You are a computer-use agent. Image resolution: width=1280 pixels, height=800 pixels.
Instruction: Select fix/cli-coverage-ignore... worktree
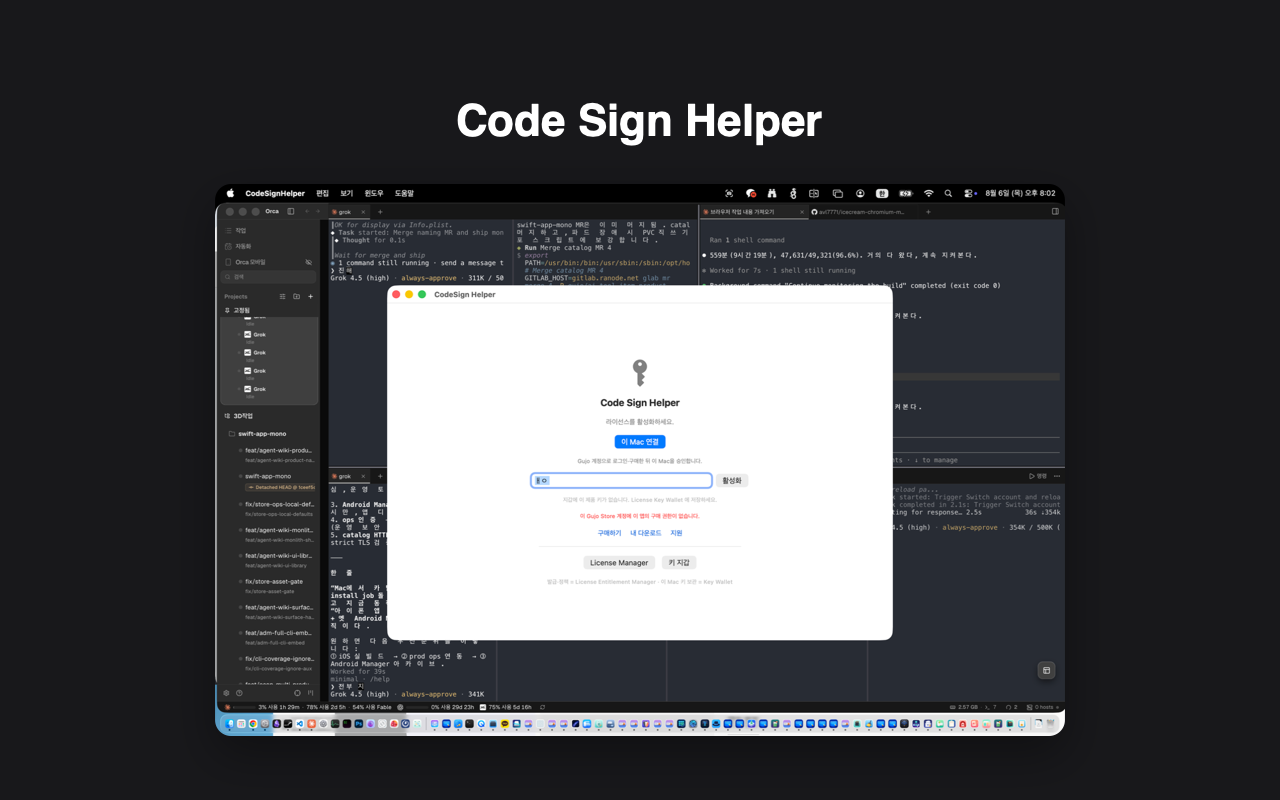point(275,663)
